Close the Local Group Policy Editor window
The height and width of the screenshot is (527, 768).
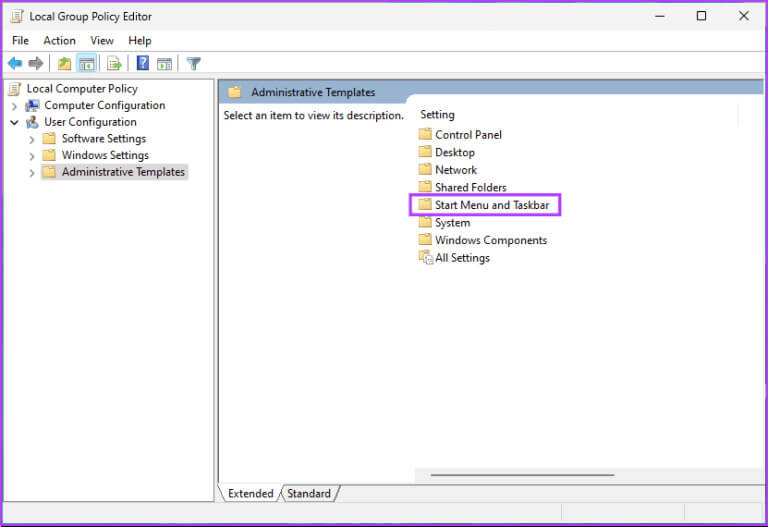[x=744, y=16]
